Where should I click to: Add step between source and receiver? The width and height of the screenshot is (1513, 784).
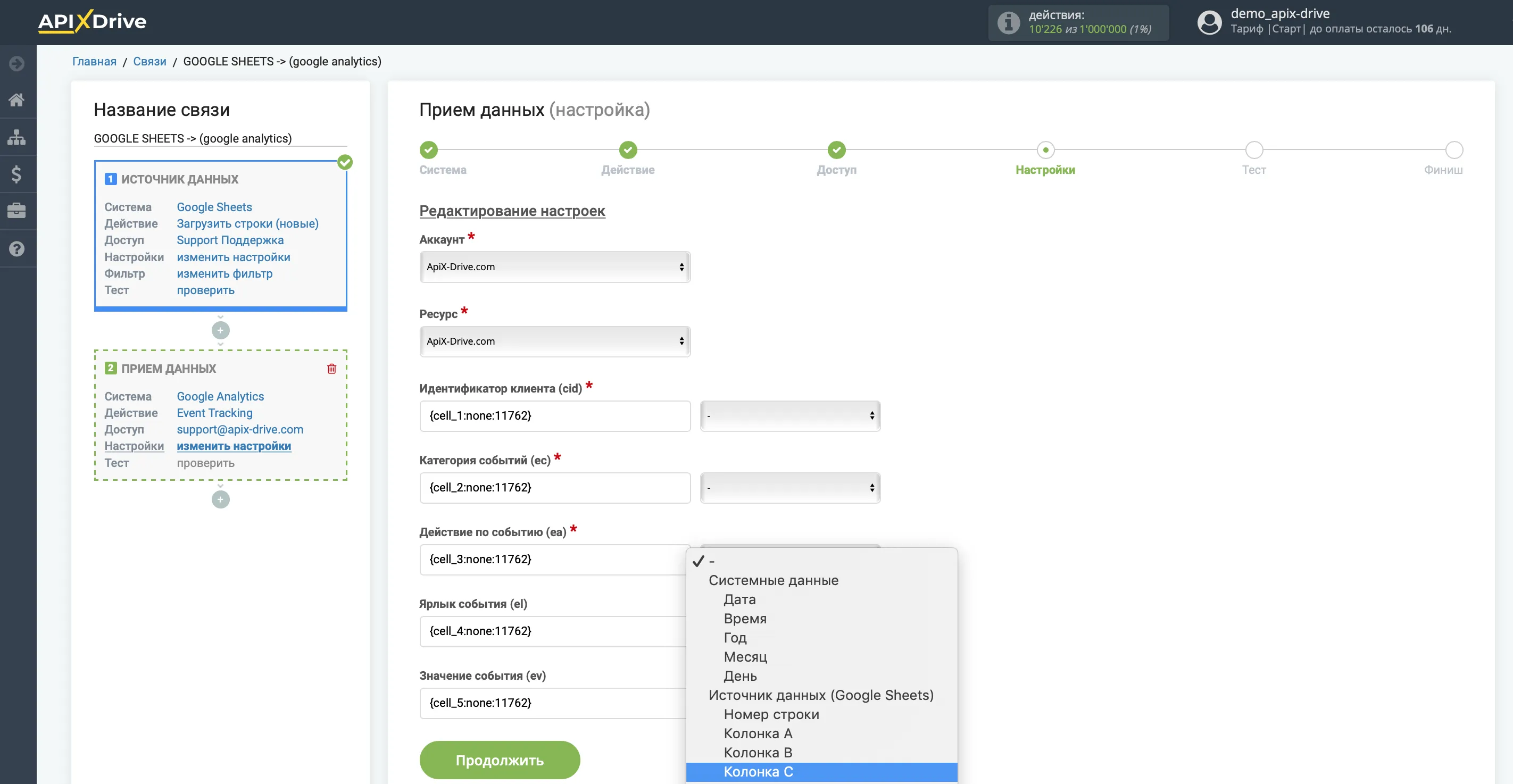[220, 330]
